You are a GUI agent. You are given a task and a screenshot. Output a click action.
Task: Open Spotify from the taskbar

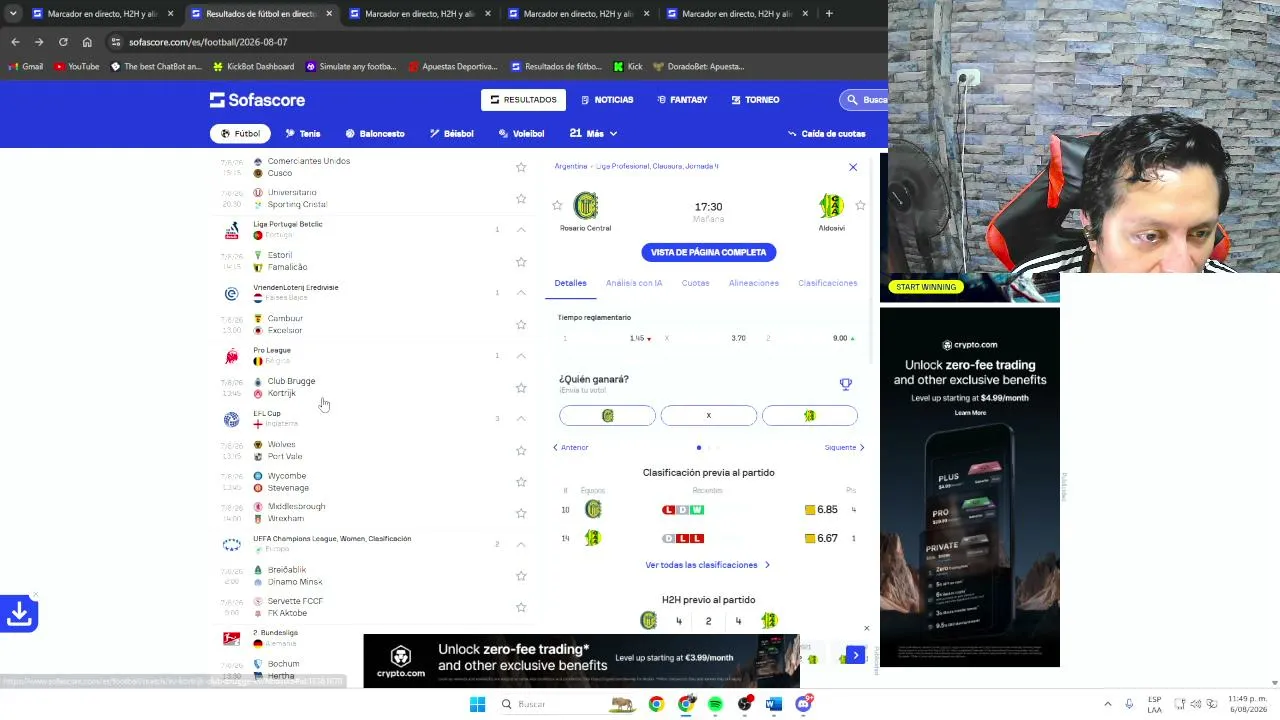point(715,704)
